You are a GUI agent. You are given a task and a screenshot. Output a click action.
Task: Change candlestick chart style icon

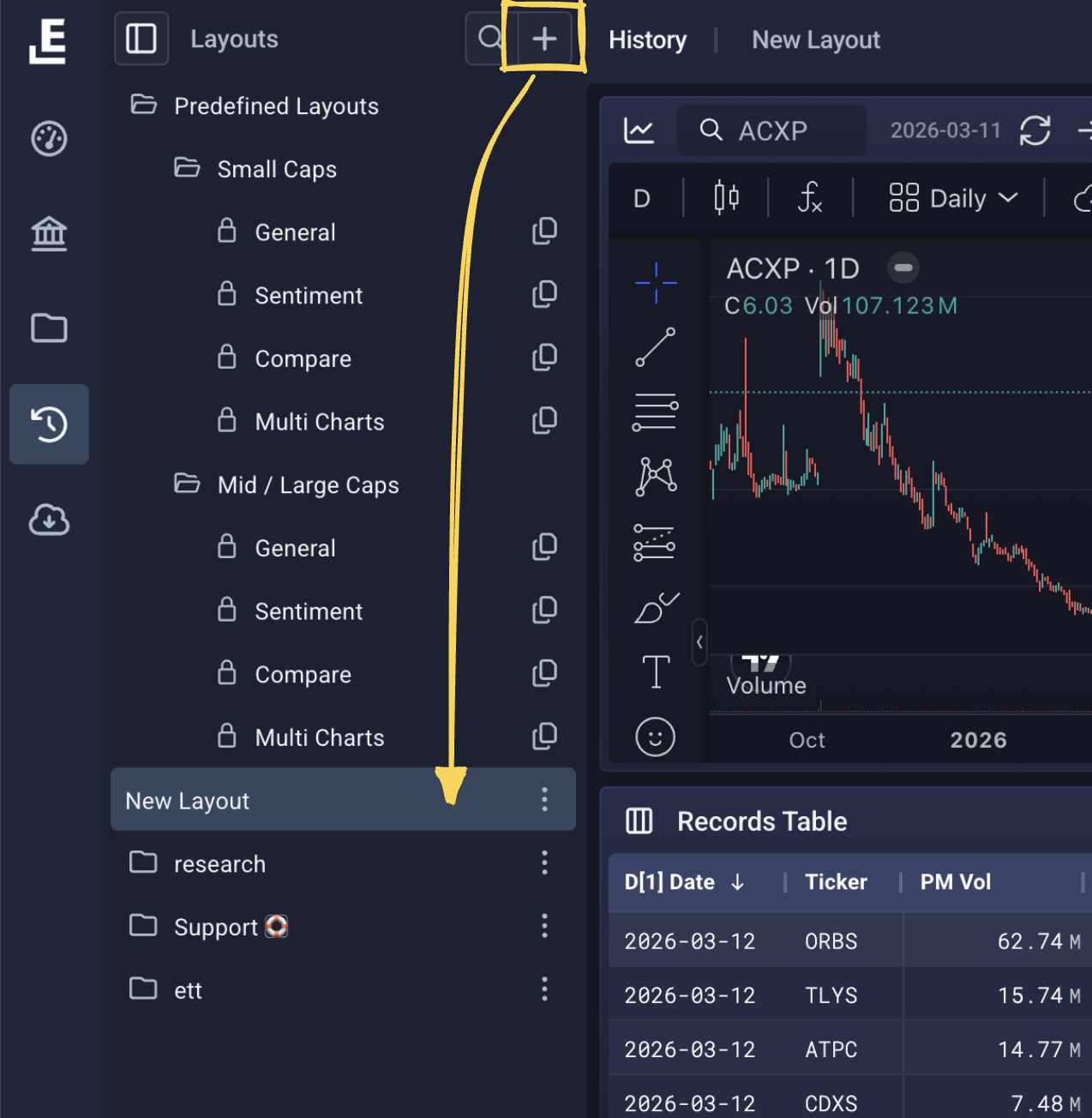(x=726, y=198)
